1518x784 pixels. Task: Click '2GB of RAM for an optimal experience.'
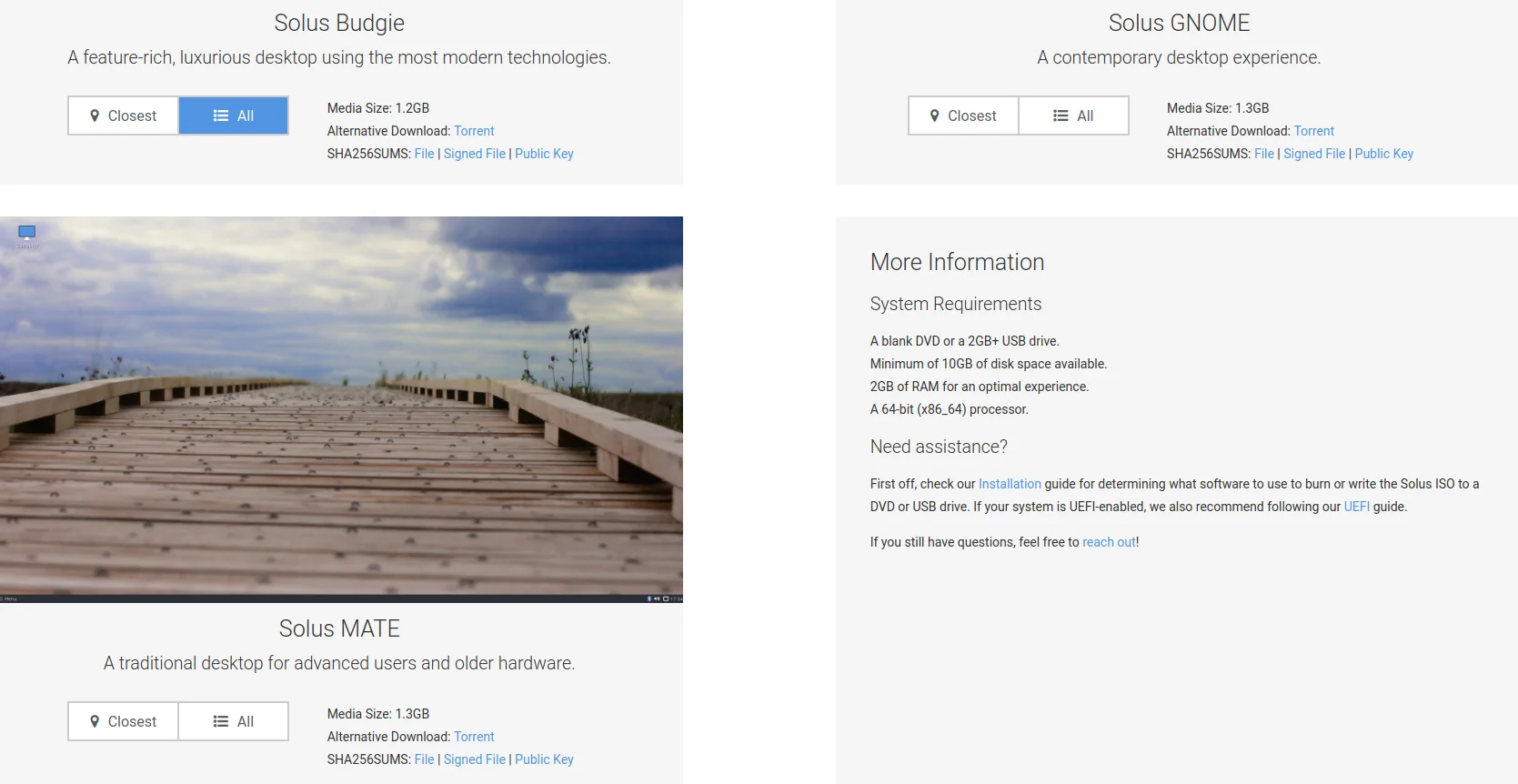980,387
